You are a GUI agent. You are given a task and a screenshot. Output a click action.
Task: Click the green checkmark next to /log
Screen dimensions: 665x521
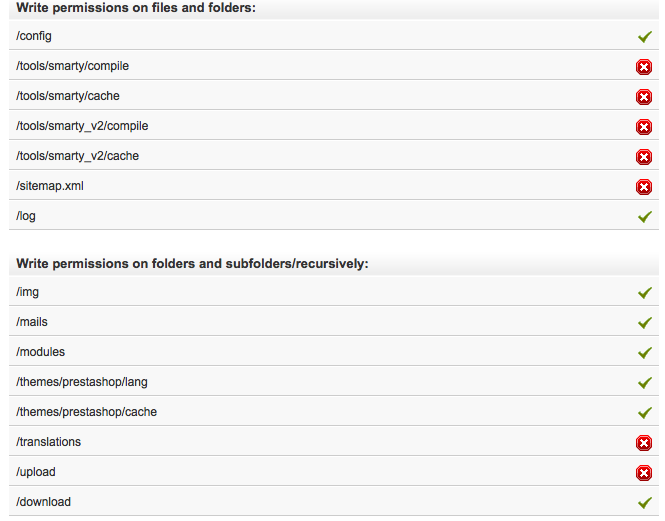(645, 217)
